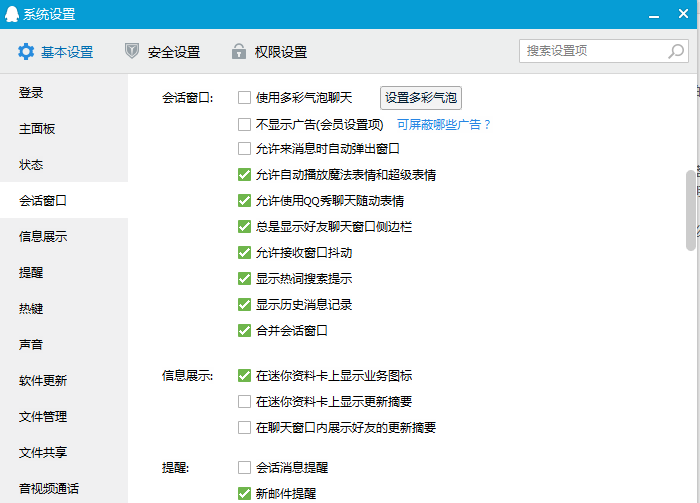This screenshot has height=503, width=700.
Task: Open the 可屏蔽哪些广告？ link
Action: pos(443,125)
